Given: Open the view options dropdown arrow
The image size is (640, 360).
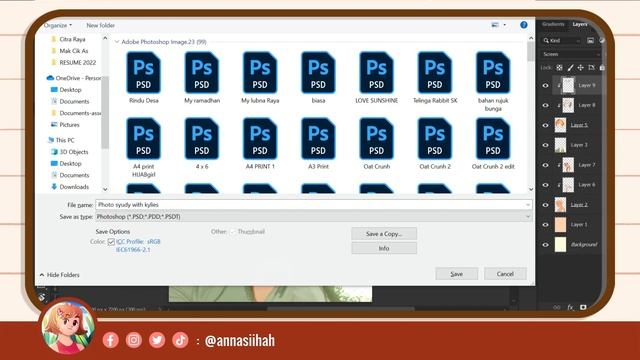Looking at the screenshot, I should (504, 25).
